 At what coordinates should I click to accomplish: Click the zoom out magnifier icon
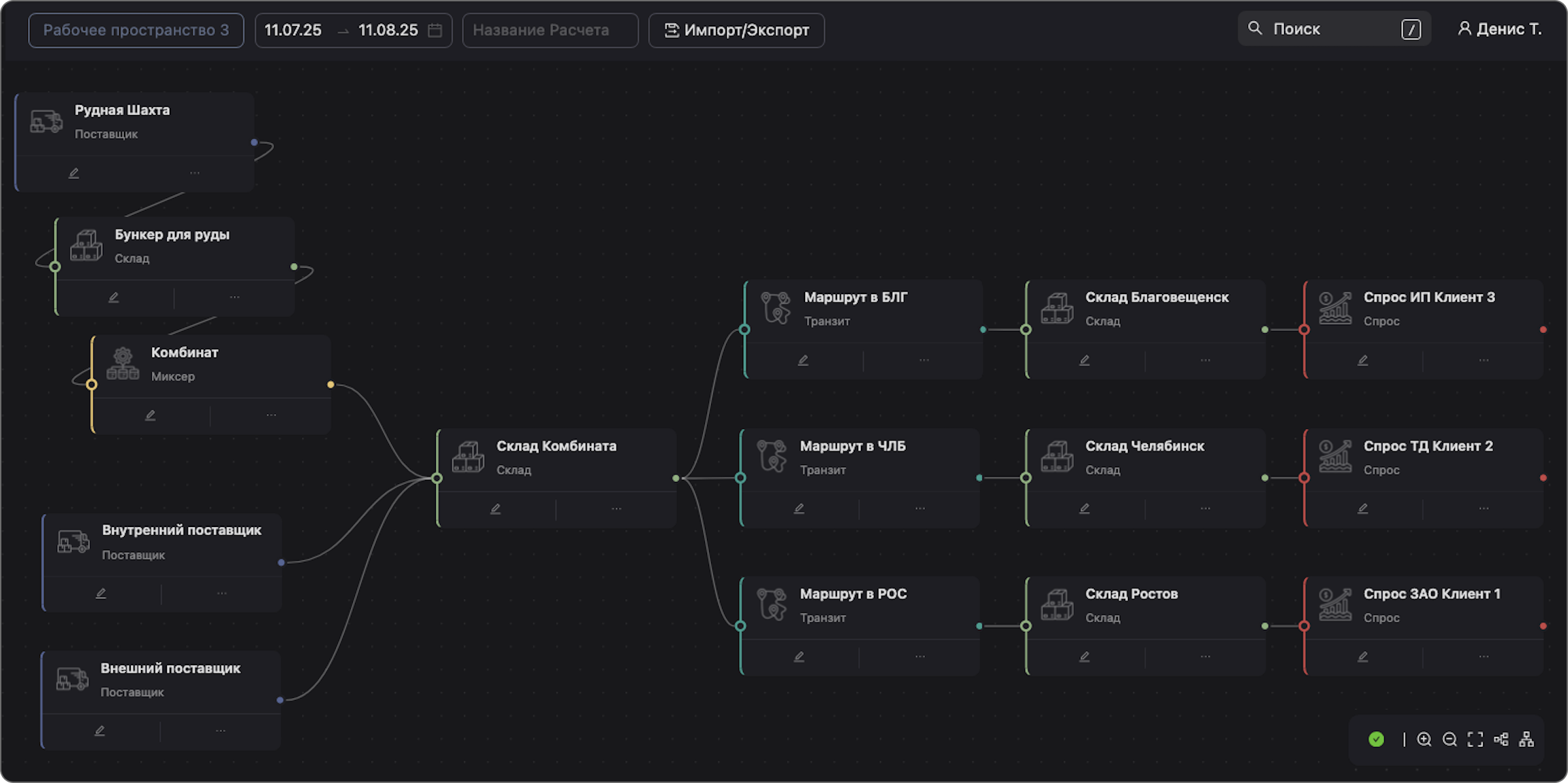(1449, 739)
